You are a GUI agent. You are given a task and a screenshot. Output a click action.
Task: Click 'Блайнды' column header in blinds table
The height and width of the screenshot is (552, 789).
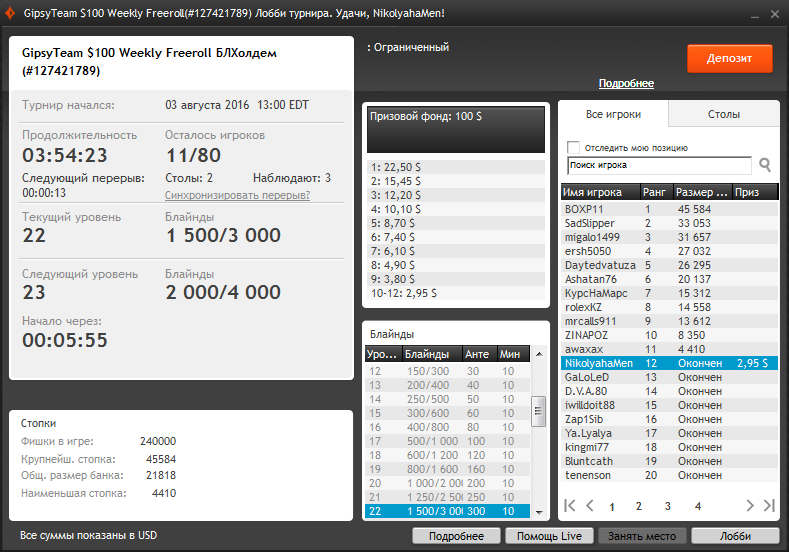click(432, 354)
